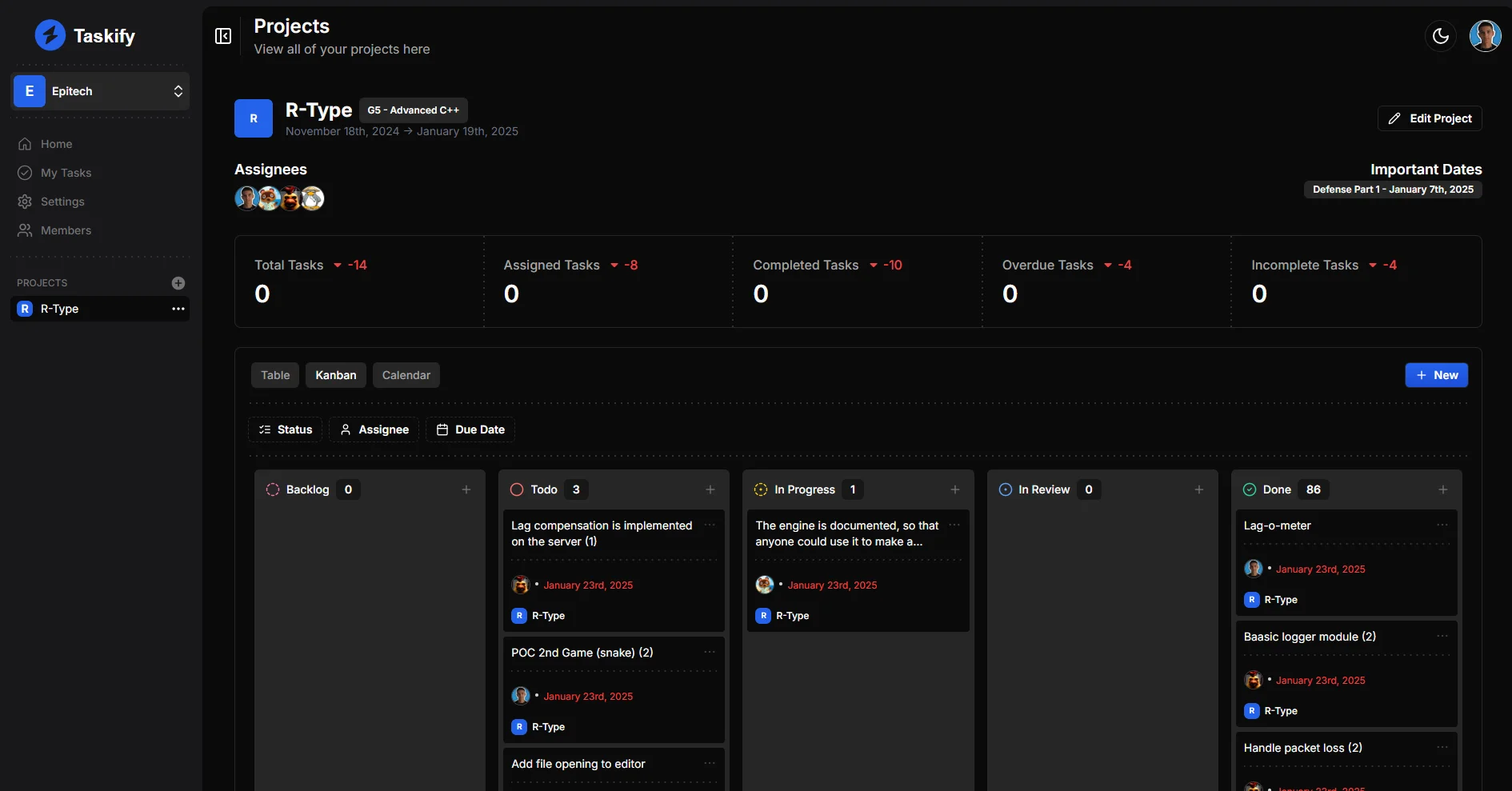The height and width of the screenshot is (791, 1512).
Task: Open the Status filter dropdown
Action: click(286, 429)
